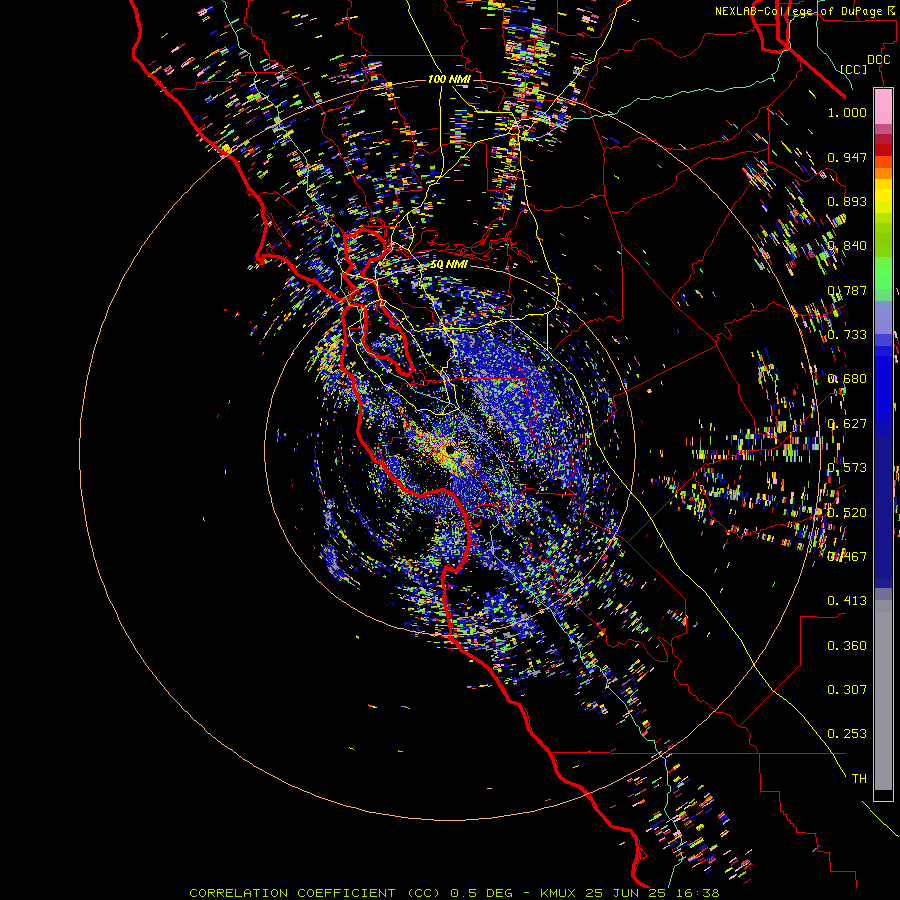The width and height of the screenshot is (900, 900).
Task: Click the 100 NMI range ring label
Action: click(x=449, y=79)
